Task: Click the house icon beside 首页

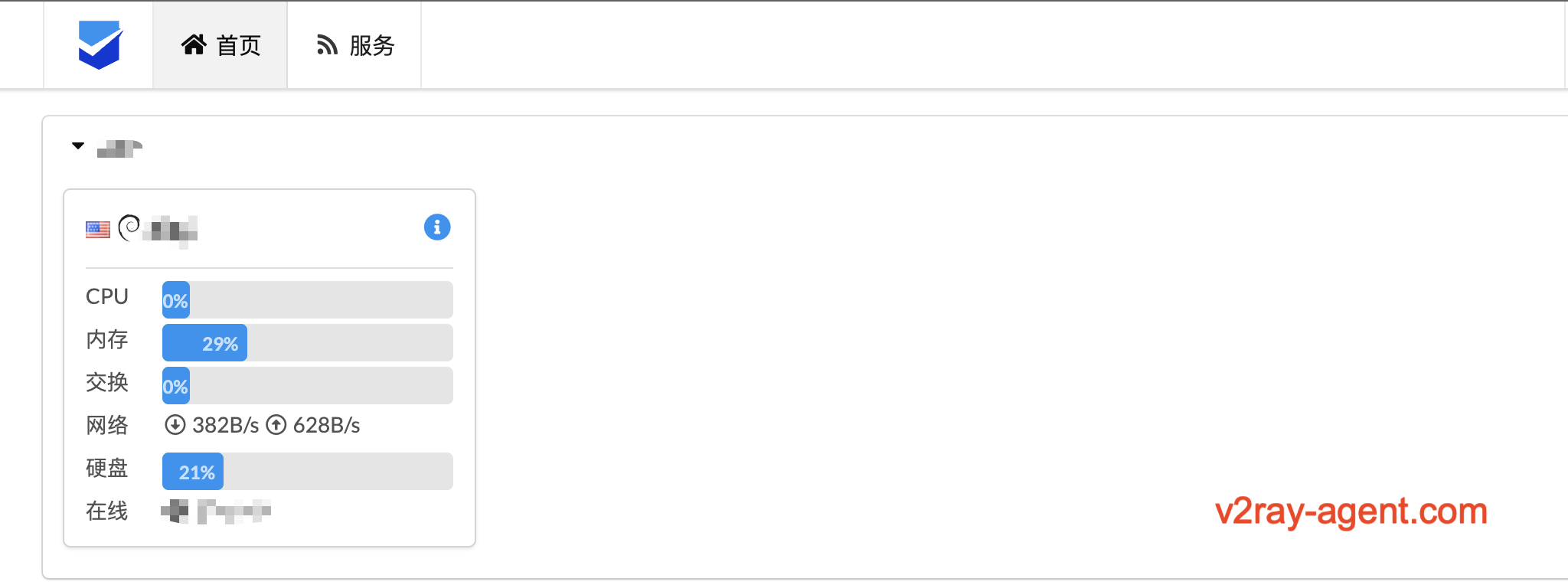Action: pos(194,45)
